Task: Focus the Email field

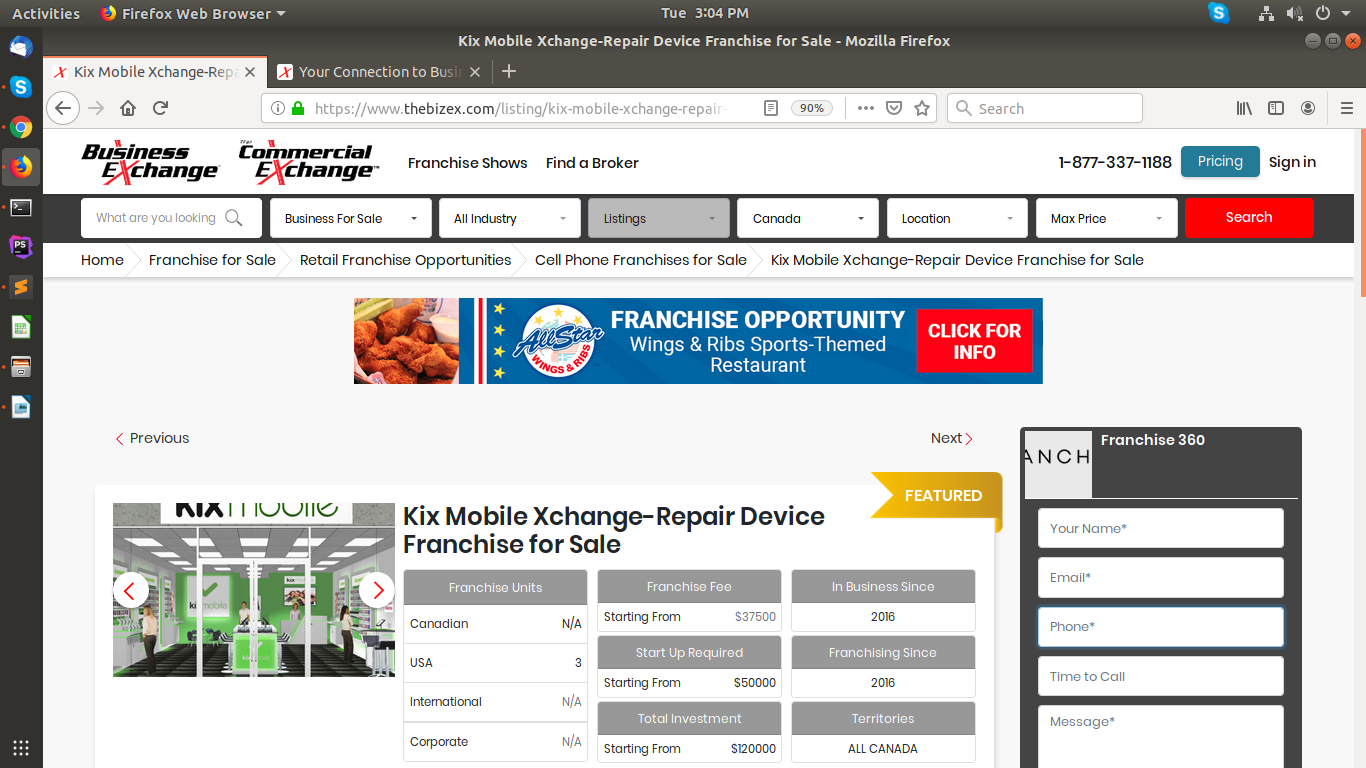Action: coord(1160,577)
